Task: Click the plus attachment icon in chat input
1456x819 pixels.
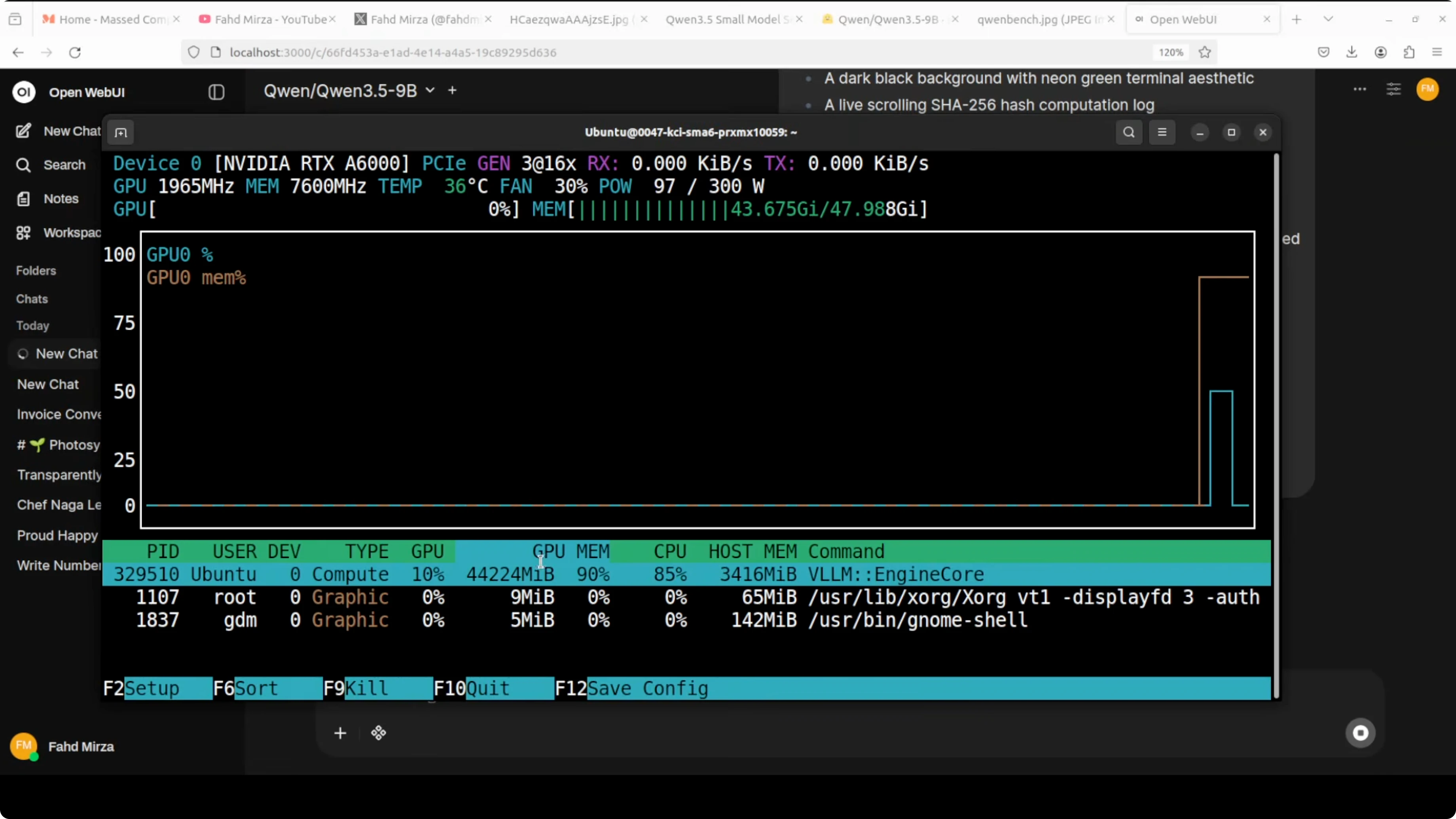Action: pos(340,734)
